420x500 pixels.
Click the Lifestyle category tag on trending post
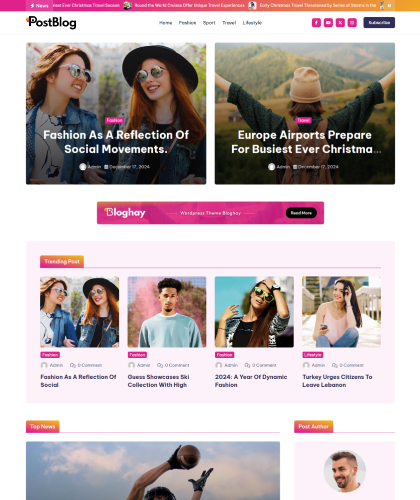[312, 355]
